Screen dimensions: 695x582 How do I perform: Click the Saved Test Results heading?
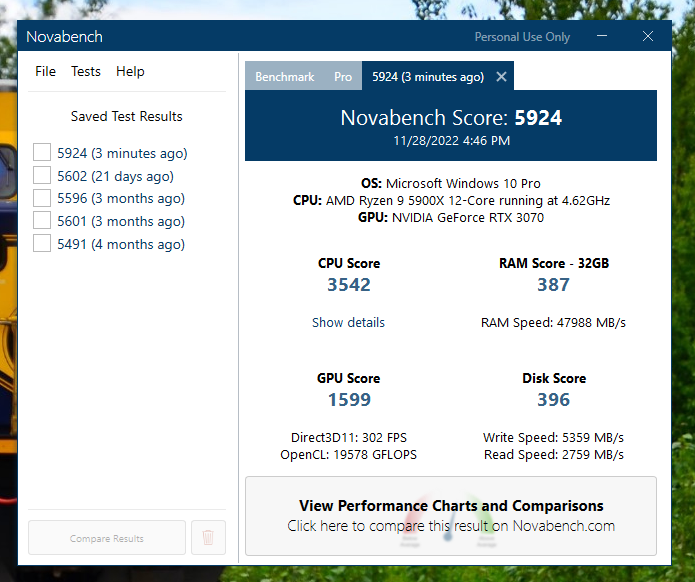127,116
